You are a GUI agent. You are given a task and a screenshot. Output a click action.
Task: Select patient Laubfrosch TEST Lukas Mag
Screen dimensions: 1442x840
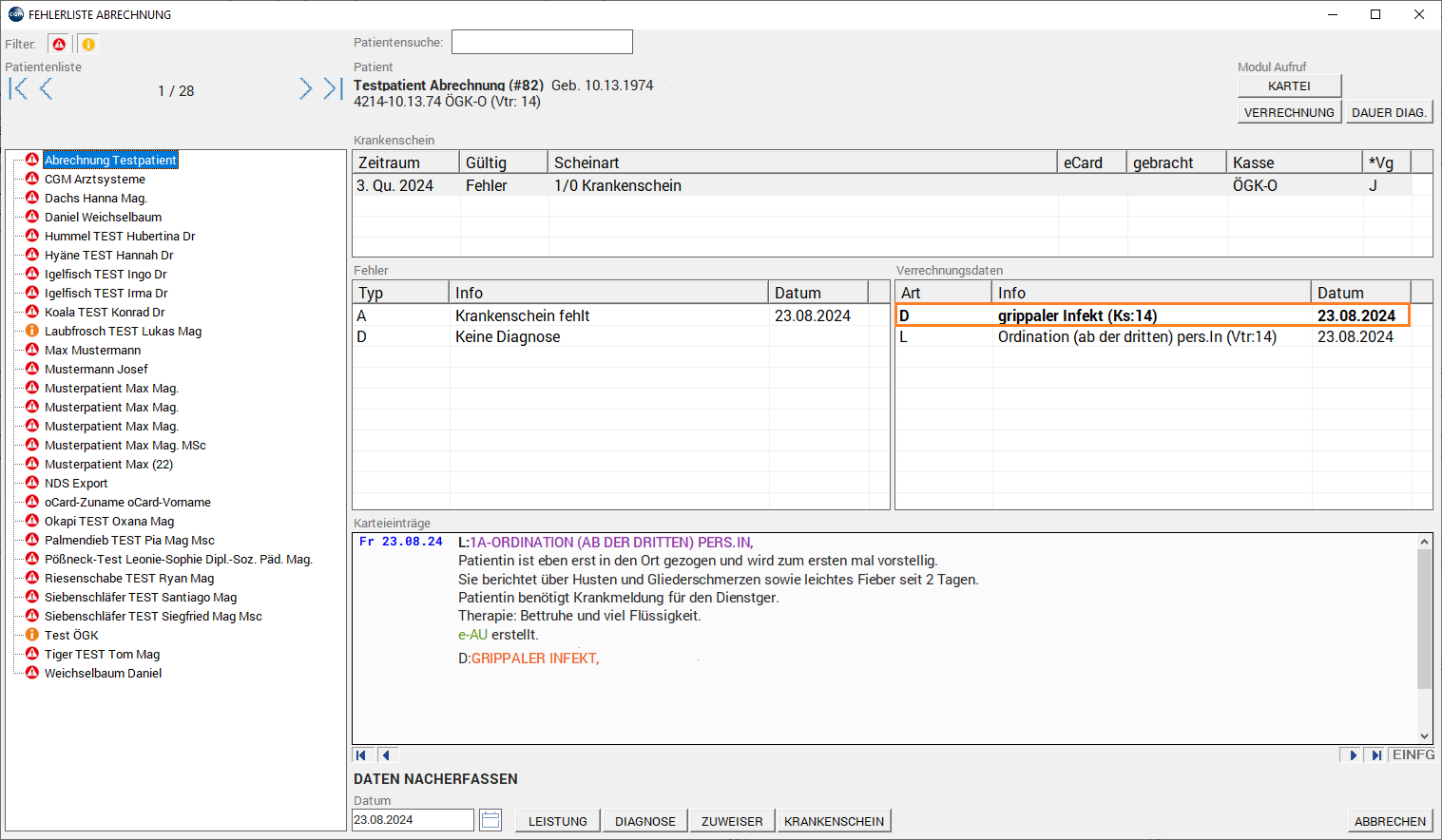pyautogui.click(x=123, y=332)
